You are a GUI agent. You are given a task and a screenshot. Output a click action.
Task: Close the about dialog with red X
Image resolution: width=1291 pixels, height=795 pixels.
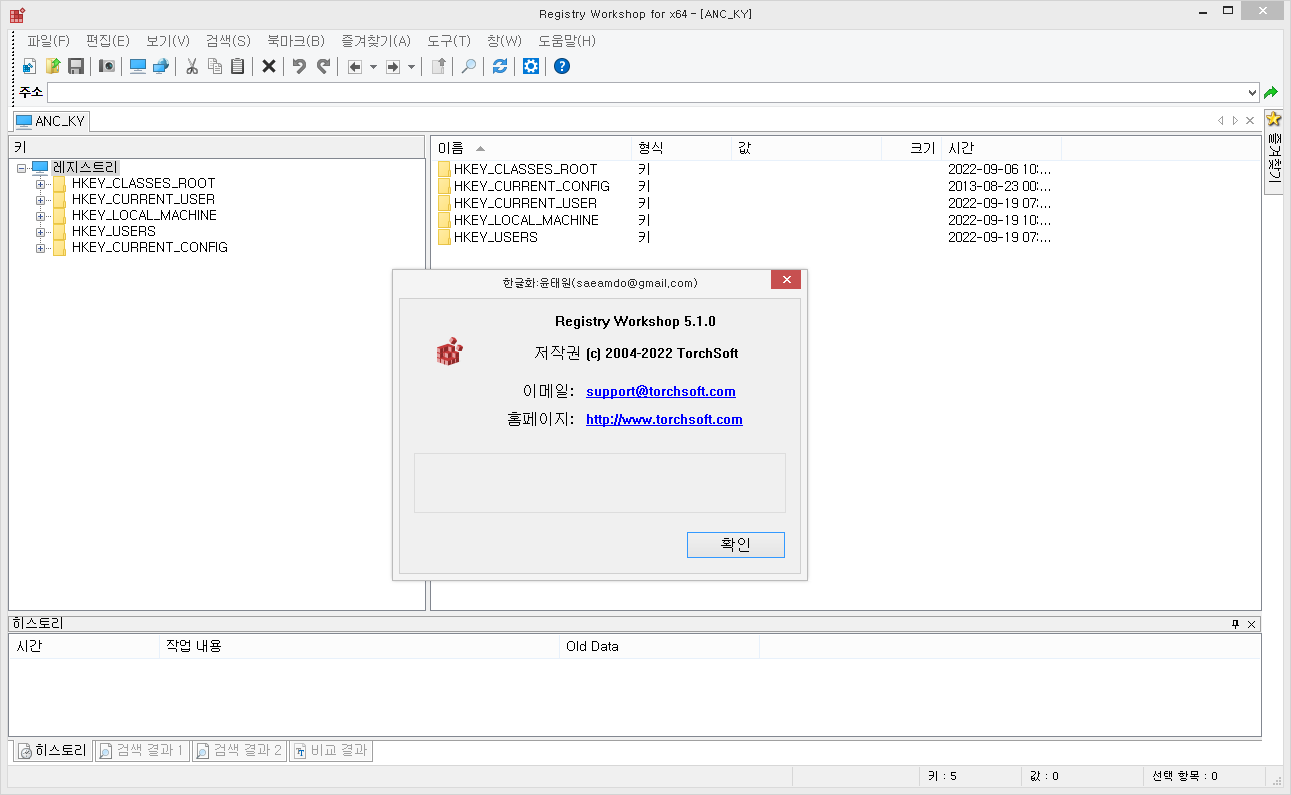pyautogui.click(x=786, y=280)
